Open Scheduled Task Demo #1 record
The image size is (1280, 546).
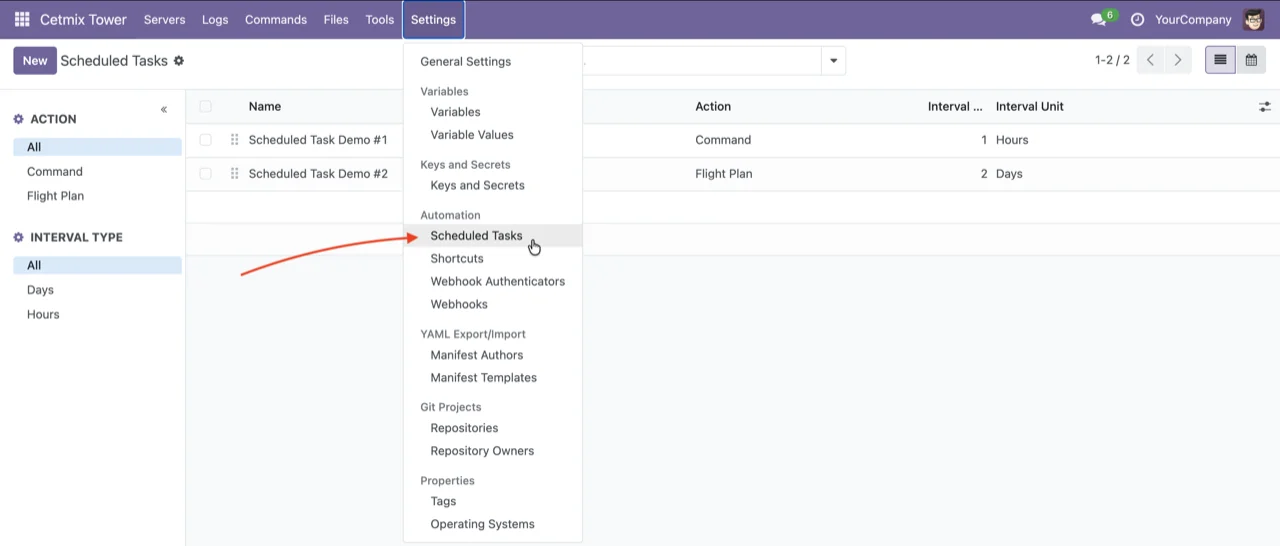click(x=318, y=140)
